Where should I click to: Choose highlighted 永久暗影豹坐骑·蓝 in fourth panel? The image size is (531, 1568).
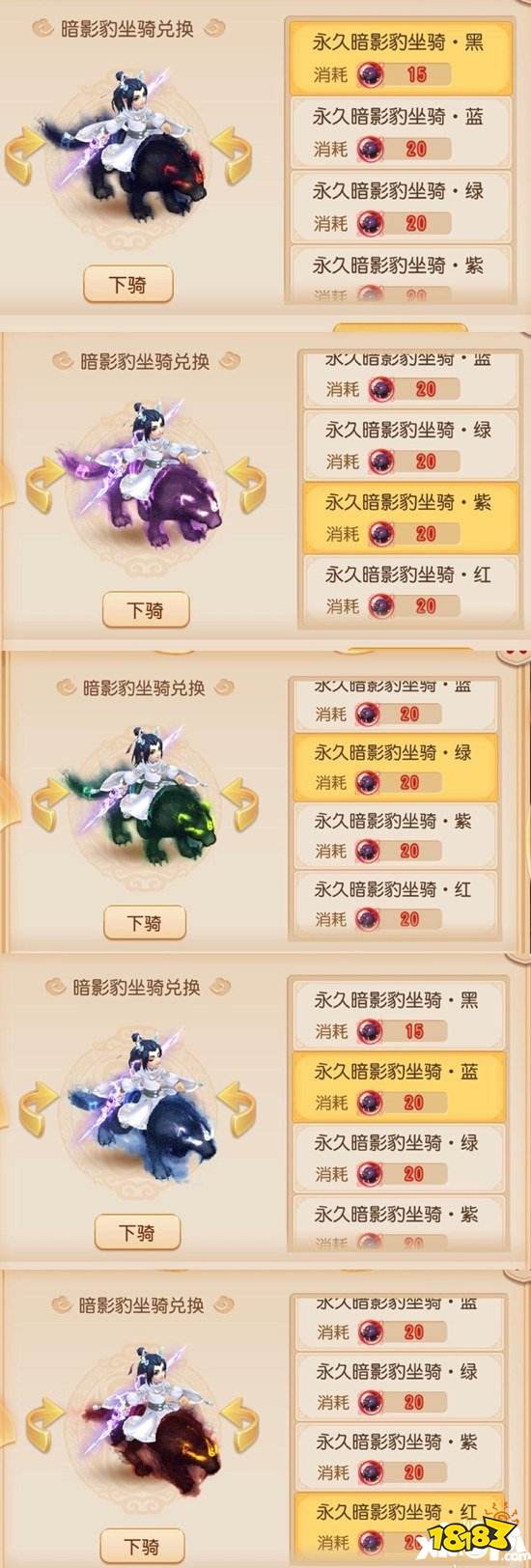tap(398, 1086)
